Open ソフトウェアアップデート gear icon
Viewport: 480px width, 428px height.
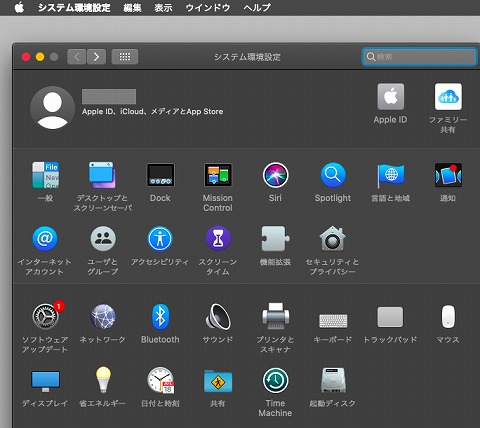tap(46, 316)
